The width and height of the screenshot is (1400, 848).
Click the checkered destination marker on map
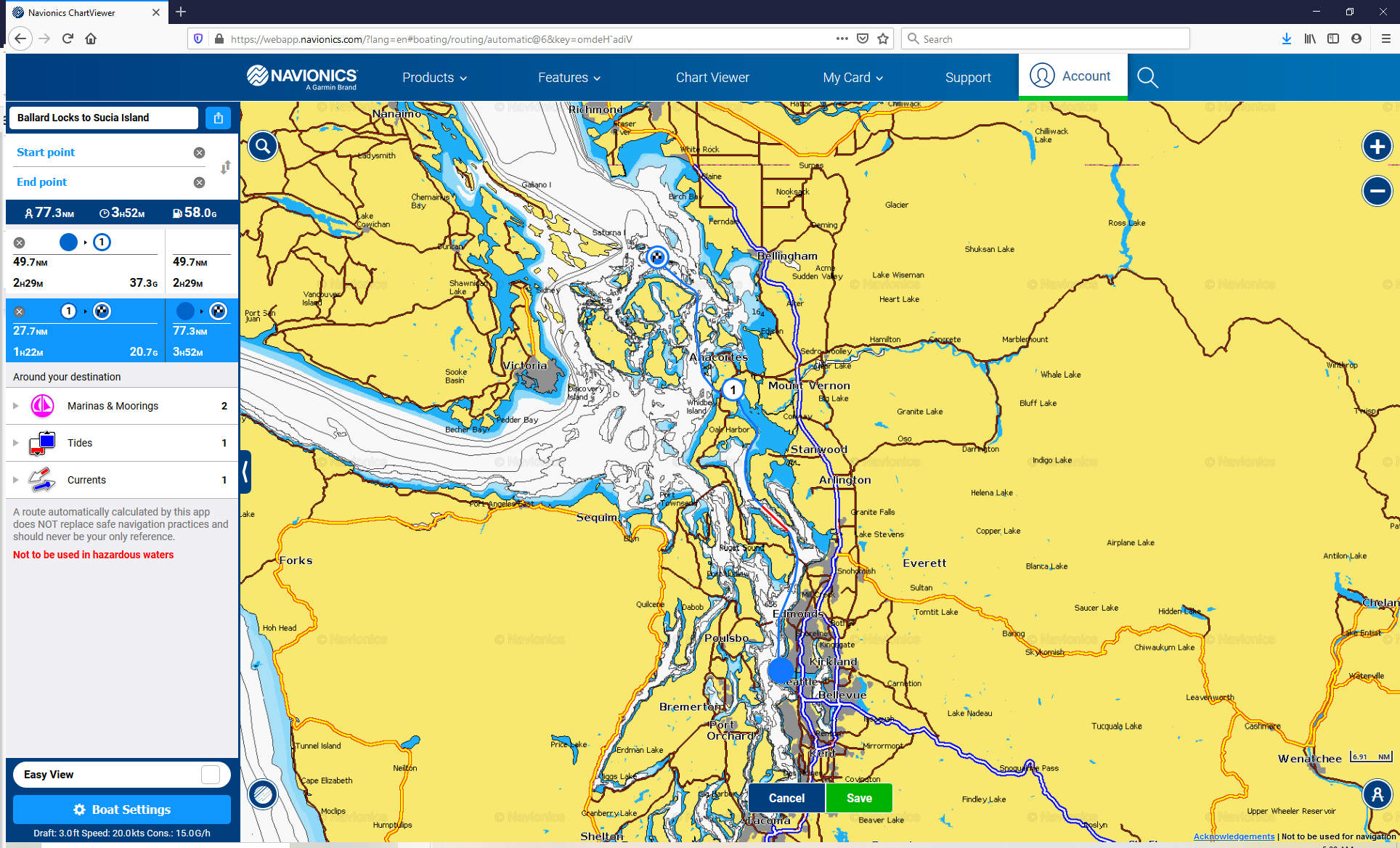657,257
